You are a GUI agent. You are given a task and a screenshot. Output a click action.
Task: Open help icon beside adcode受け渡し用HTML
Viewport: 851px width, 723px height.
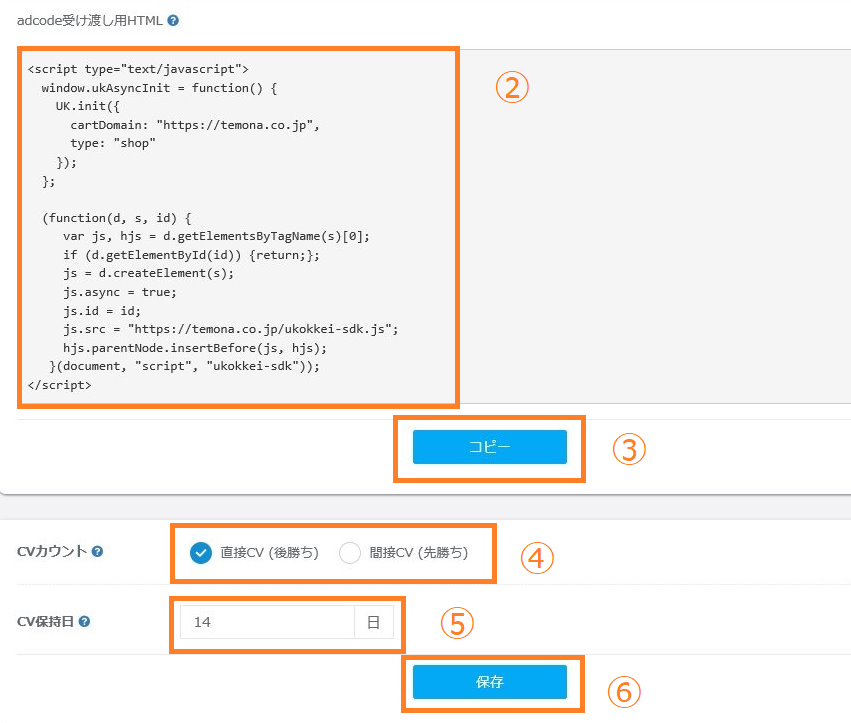(173, 21)
